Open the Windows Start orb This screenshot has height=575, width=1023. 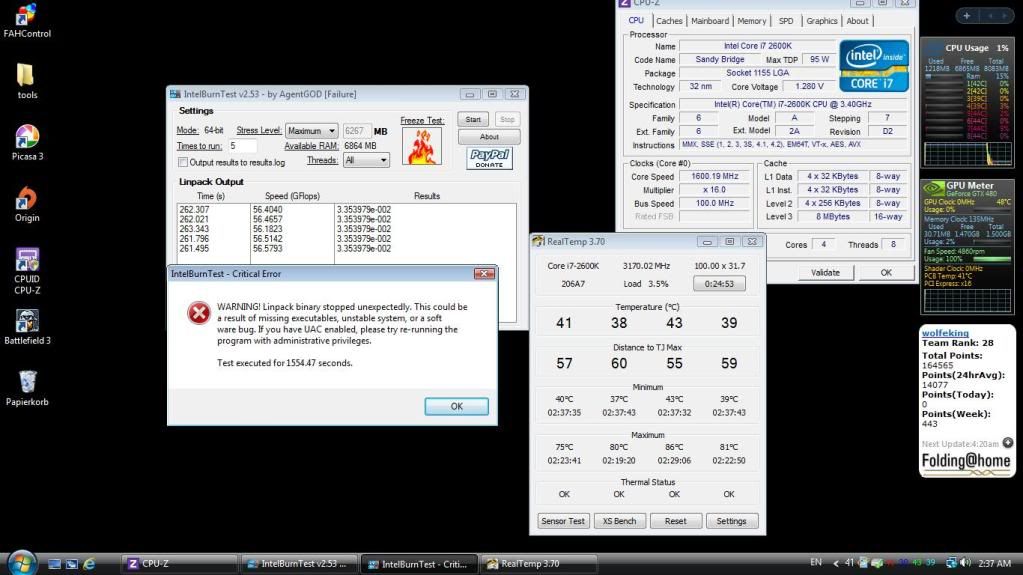(22, 563)
